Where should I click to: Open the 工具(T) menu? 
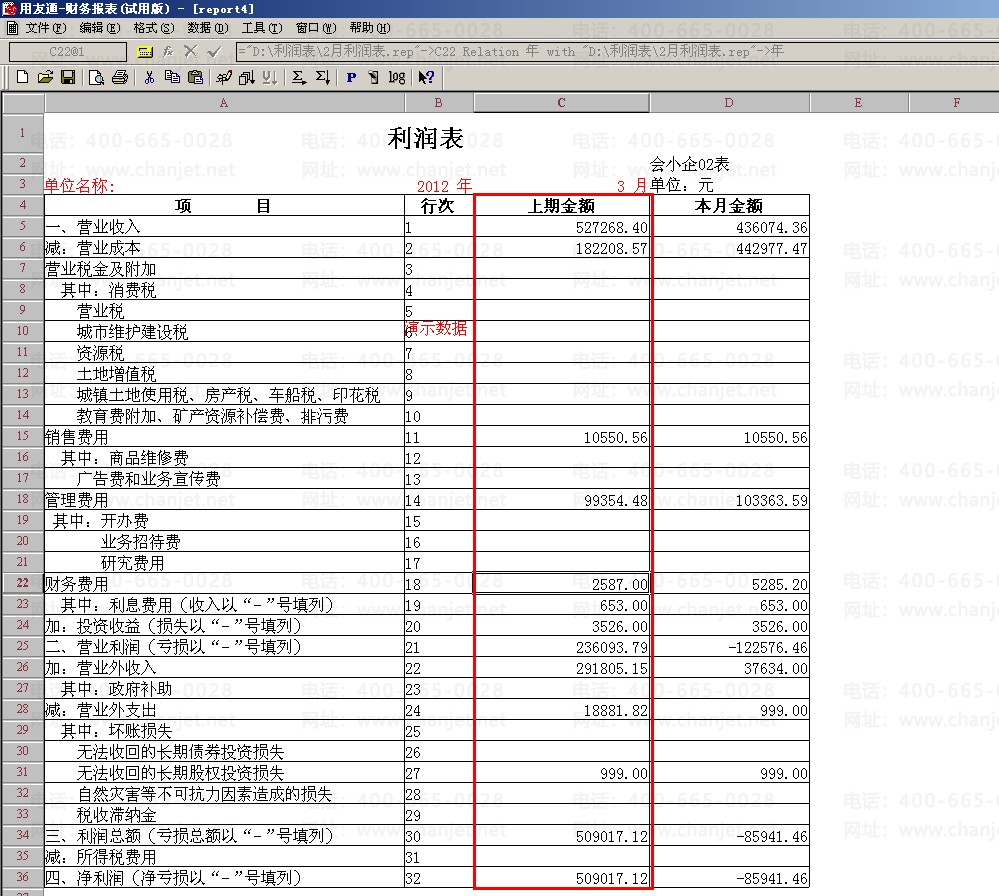pyautogui.click(x=262, y=27)
